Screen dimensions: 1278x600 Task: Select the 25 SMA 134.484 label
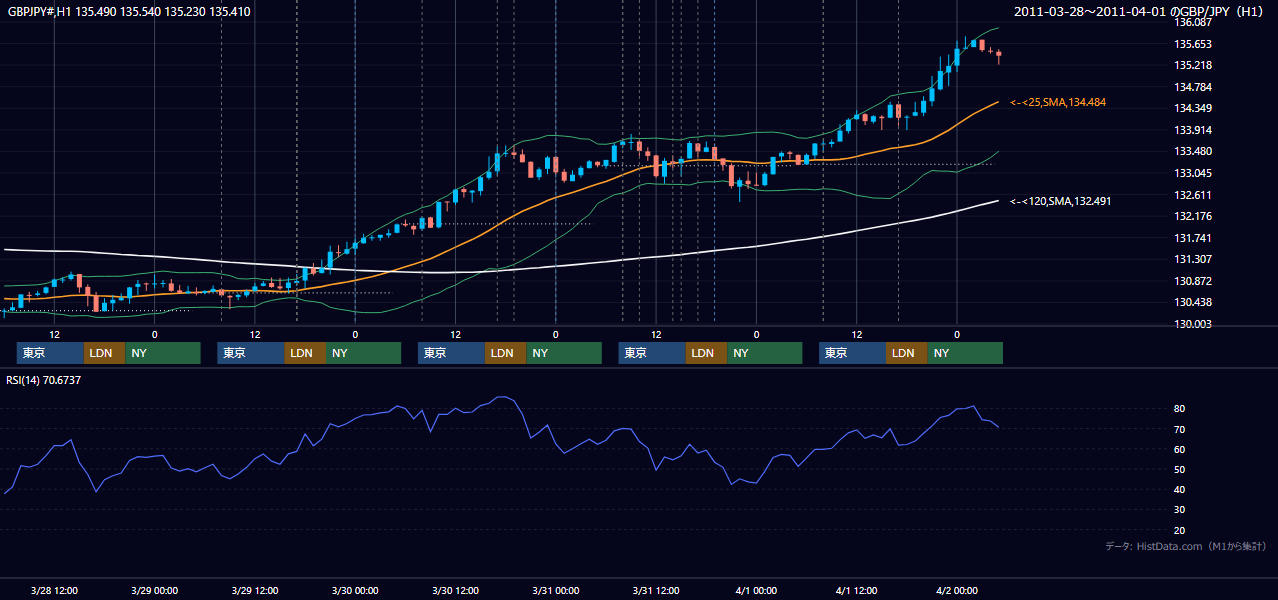point(1058,102)
